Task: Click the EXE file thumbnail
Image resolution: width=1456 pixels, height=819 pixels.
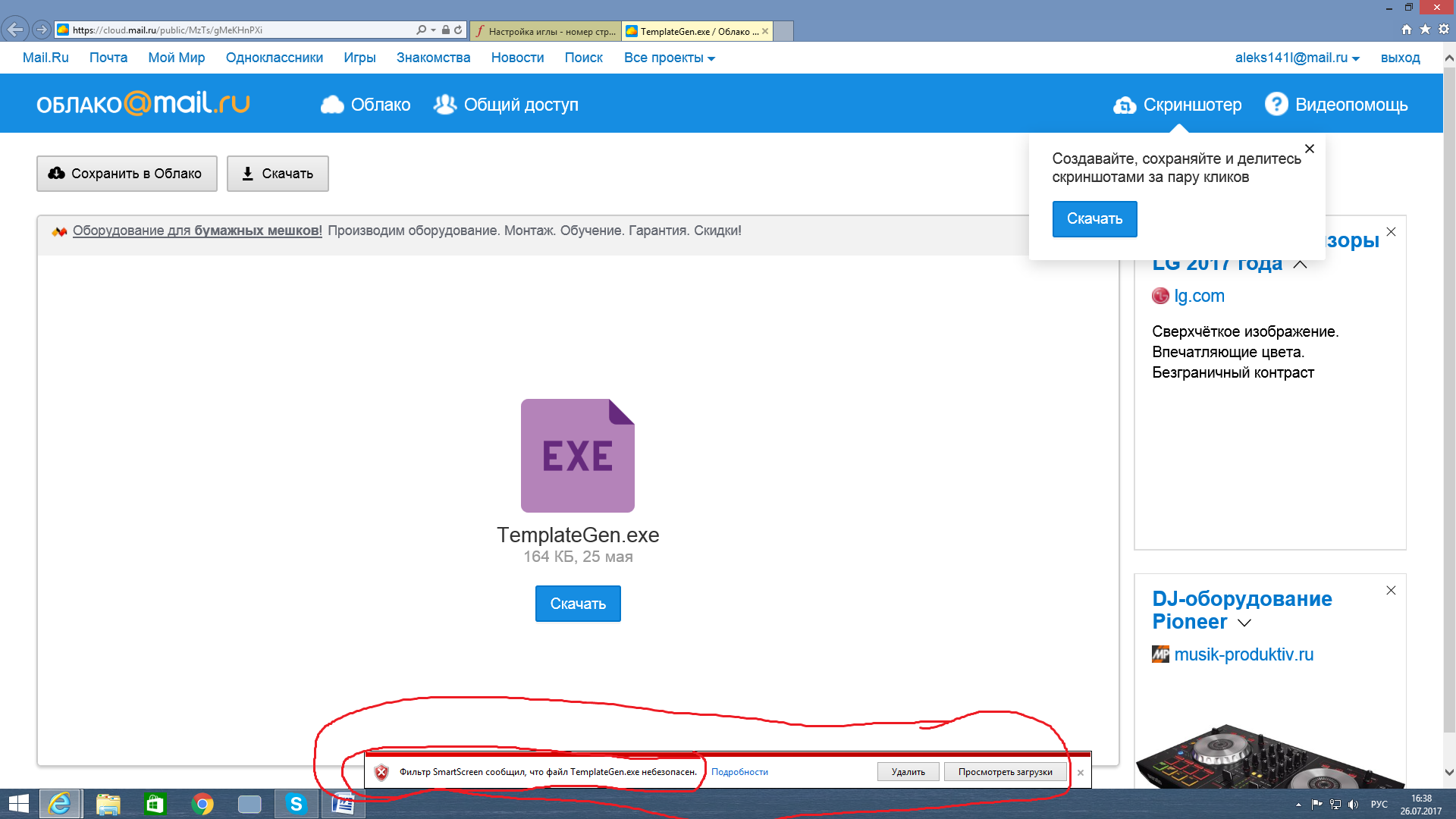Action: 577,456
